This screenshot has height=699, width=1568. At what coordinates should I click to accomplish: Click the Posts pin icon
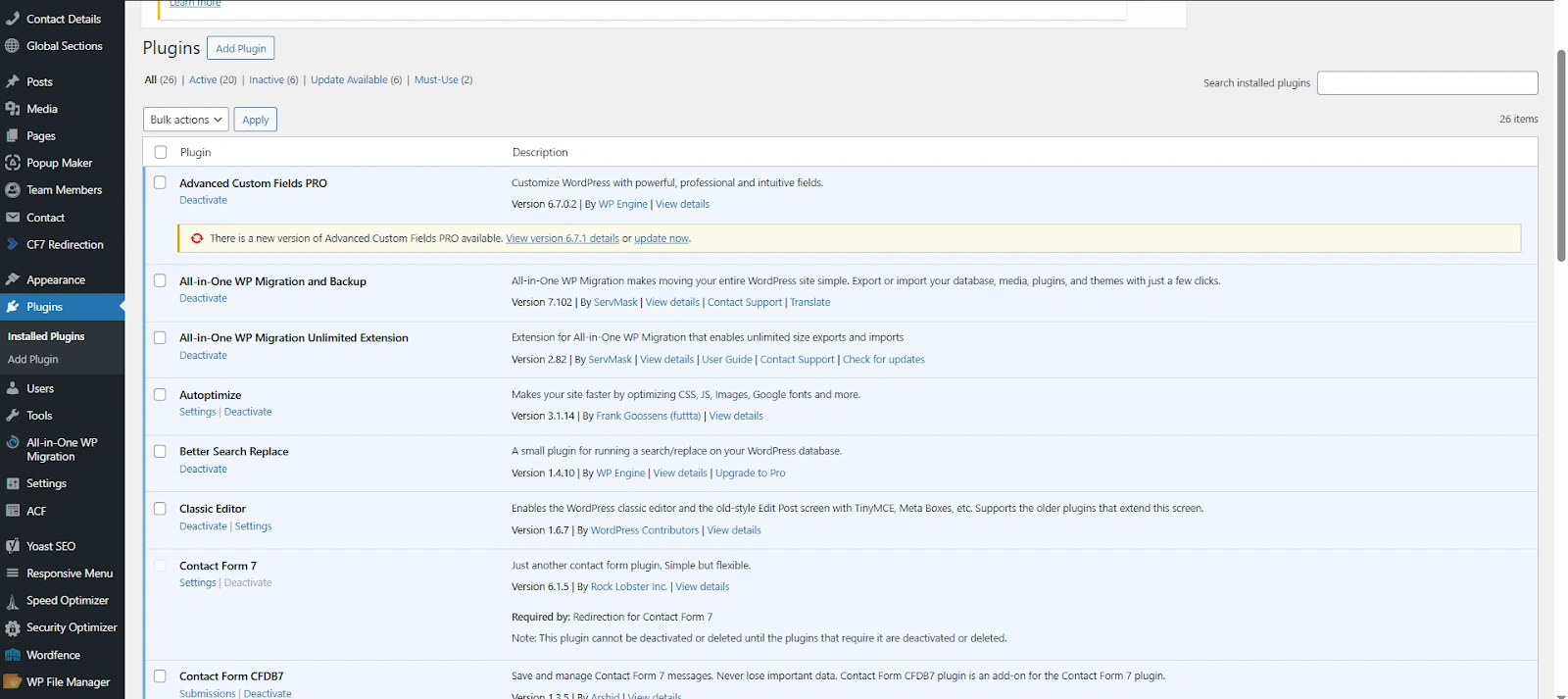(12, 82)
